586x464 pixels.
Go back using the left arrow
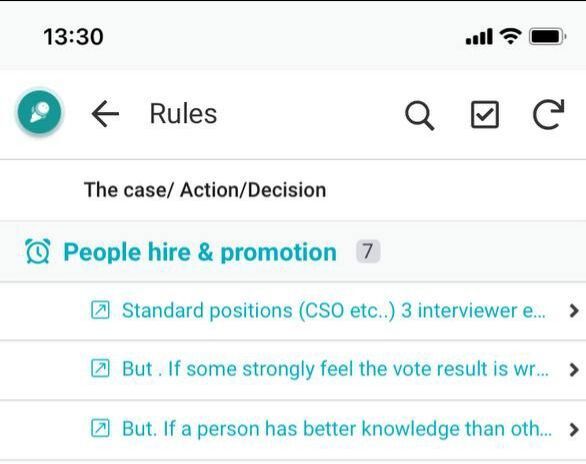pos(105,114)
